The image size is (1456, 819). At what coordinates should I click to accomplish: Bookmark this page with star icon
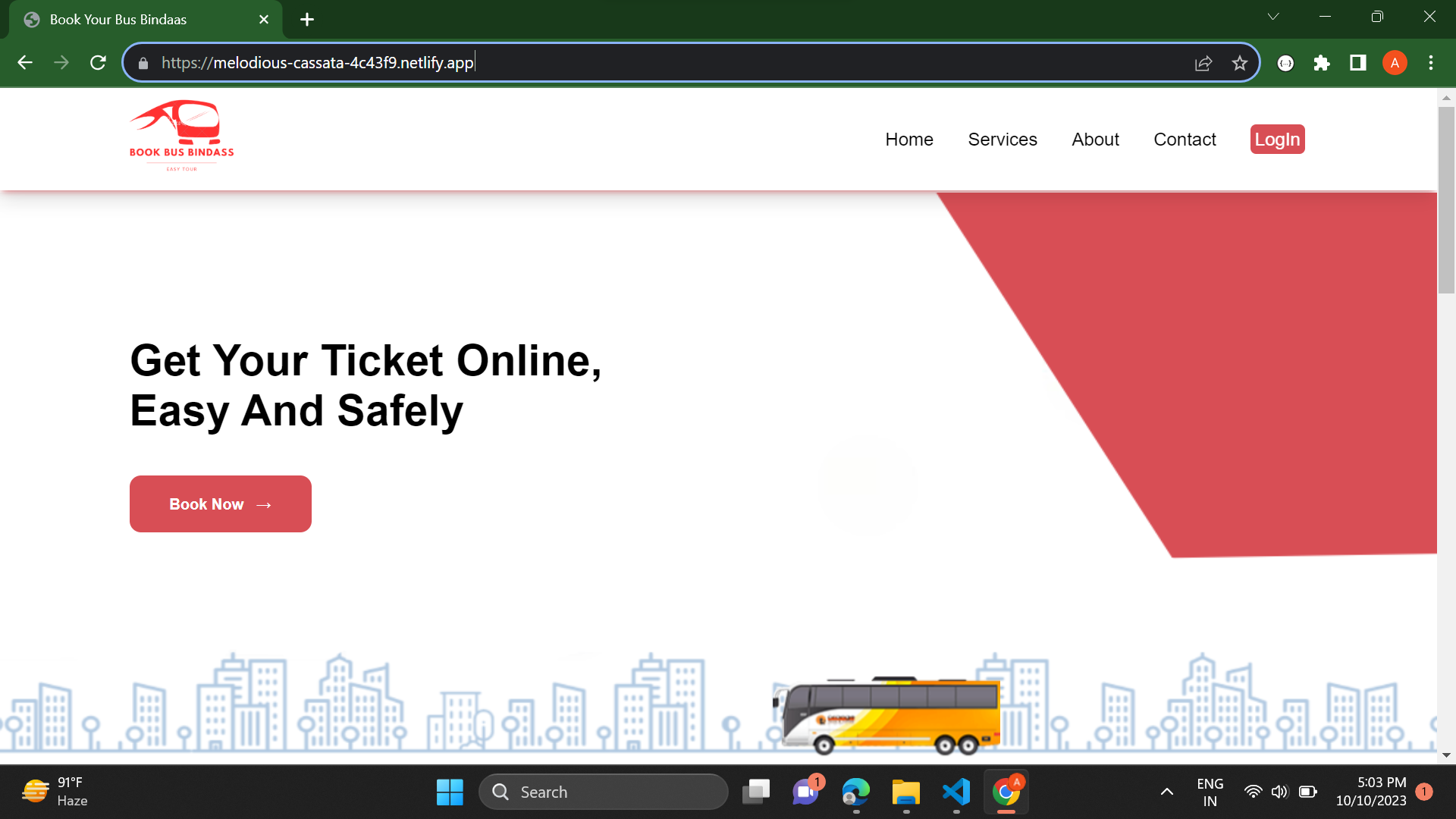click(1239, 63)
